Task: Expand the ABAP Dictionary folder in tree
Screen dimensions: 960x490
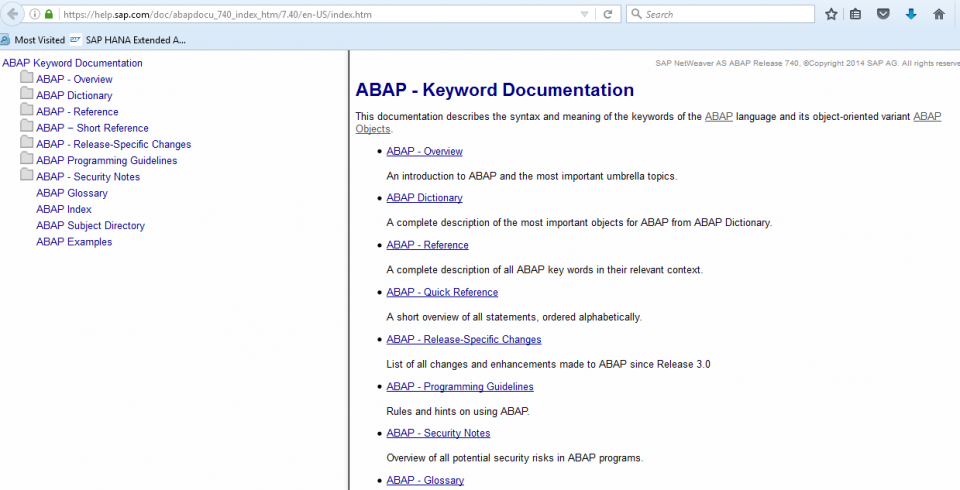Action: coord(27,95)
